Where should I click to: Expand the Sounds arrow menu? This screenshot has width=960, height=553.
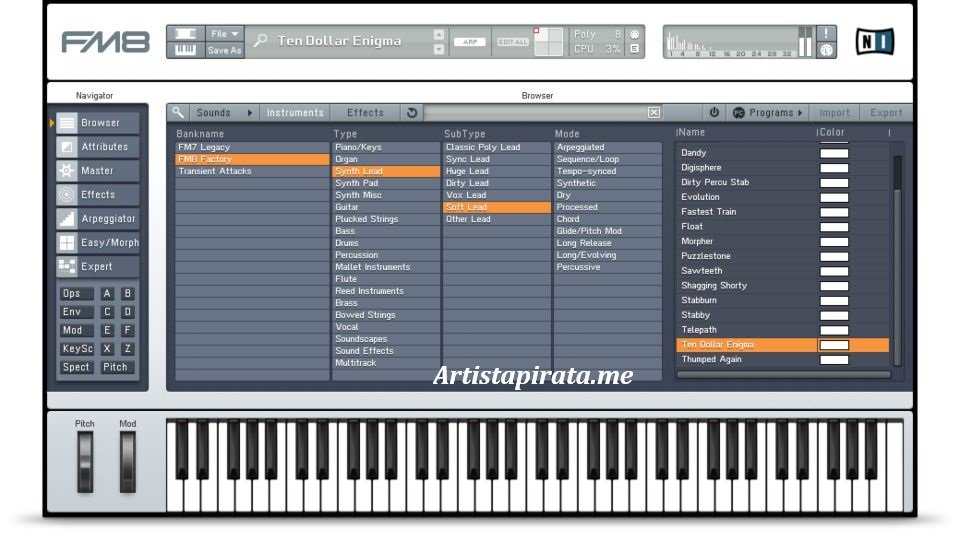250,113
